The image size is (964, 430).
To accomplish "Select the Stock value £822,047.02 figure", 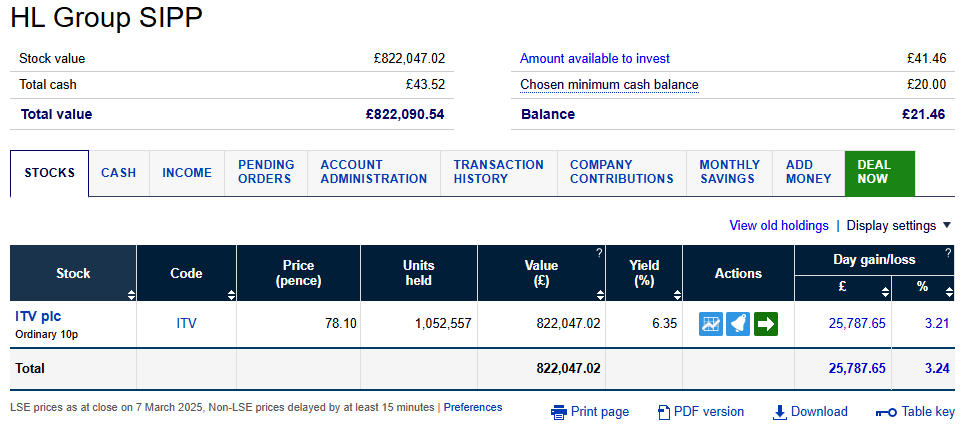I will (409, 58).
